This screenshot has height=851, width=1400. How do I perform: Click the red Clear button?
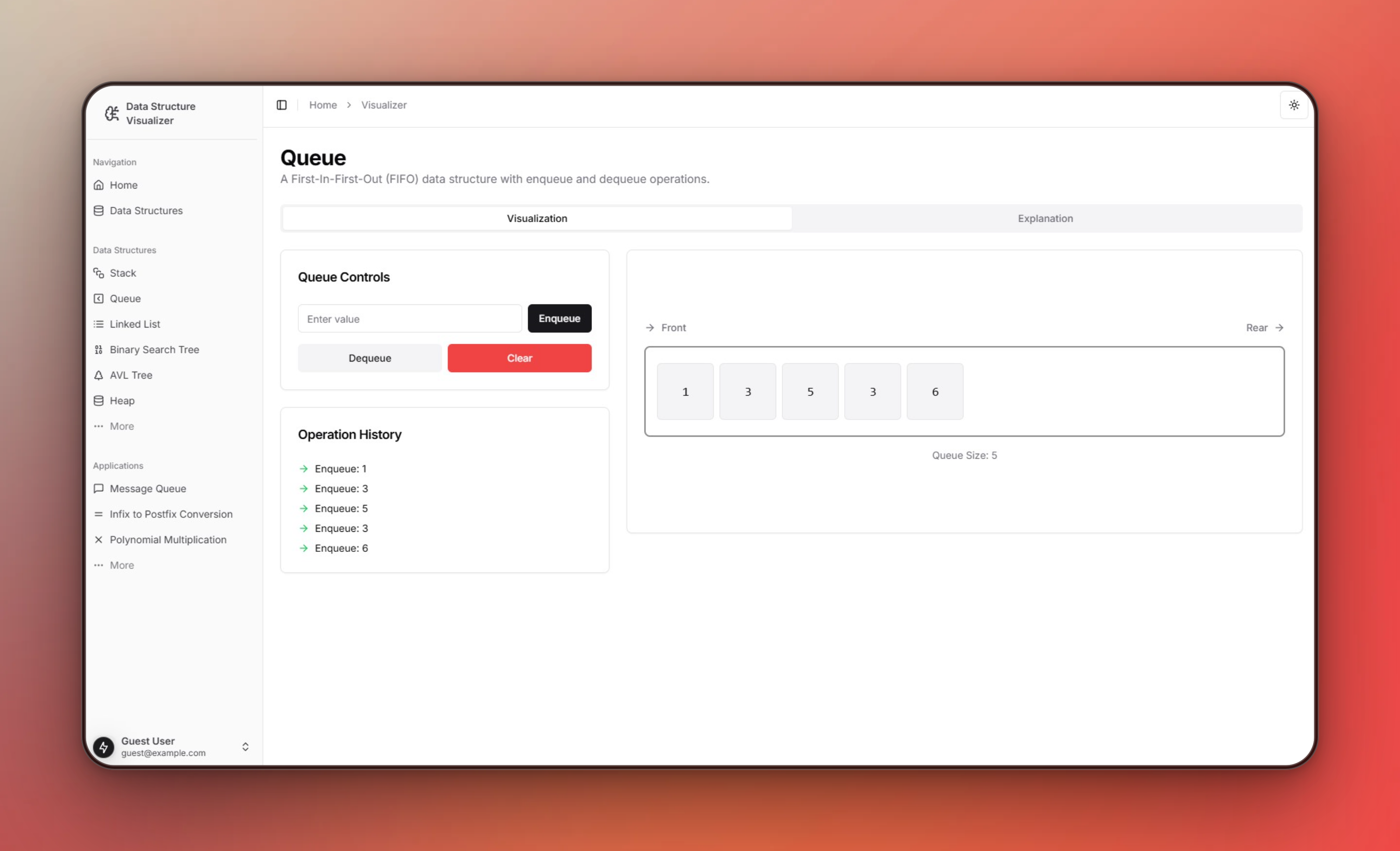coord(519,359)
